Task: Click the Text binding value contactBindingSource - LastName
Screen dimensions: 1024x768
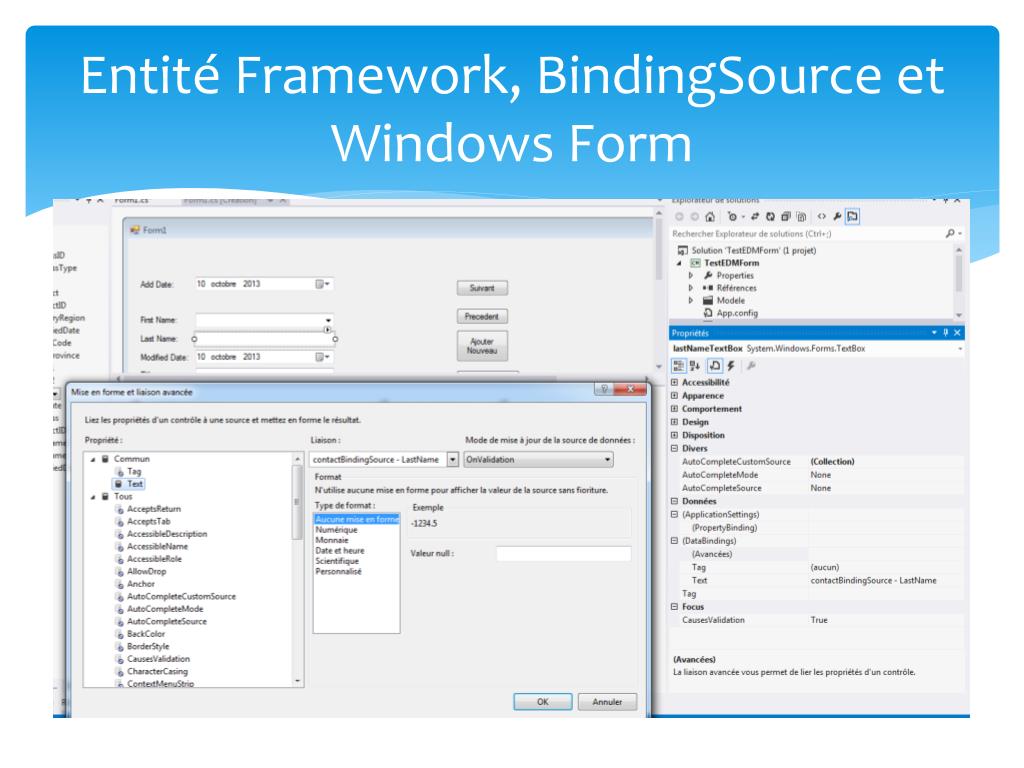Action: (x=873, y=581)
